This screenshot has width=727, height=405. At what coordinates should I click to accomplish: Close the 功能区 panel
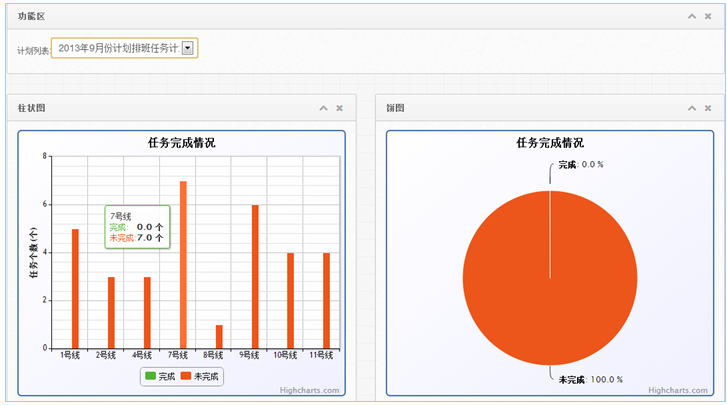coord(709,17)
